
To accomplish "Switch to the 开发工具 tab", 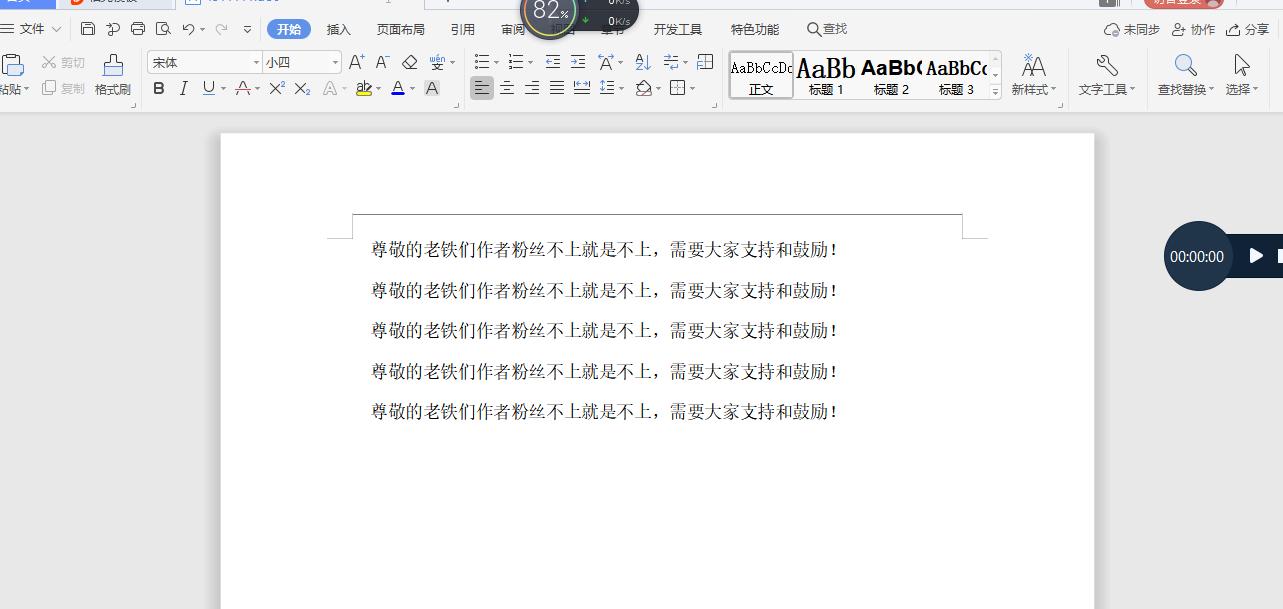I will (678, 29).
